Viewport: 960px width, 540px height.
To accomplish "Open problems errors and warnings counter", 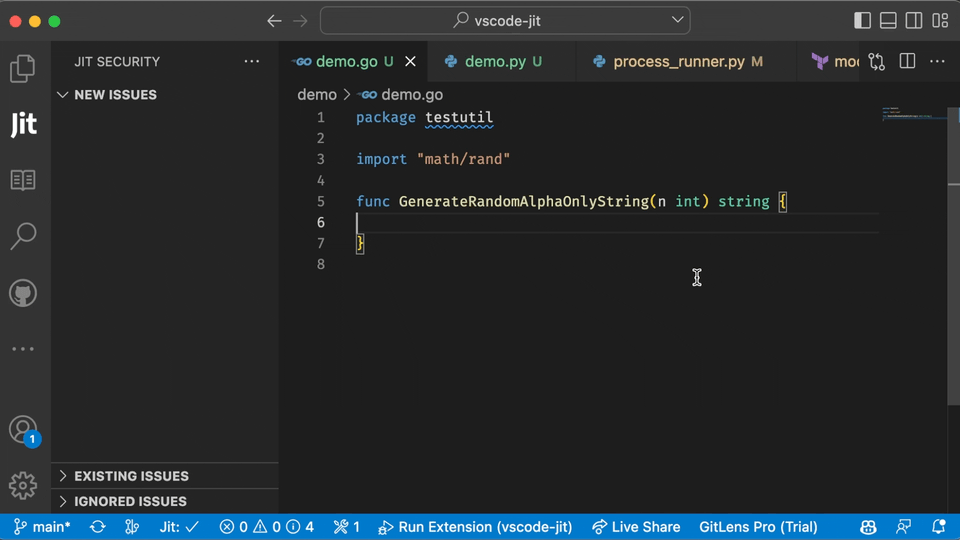I will pyautogui.click(x=266, y=527).
